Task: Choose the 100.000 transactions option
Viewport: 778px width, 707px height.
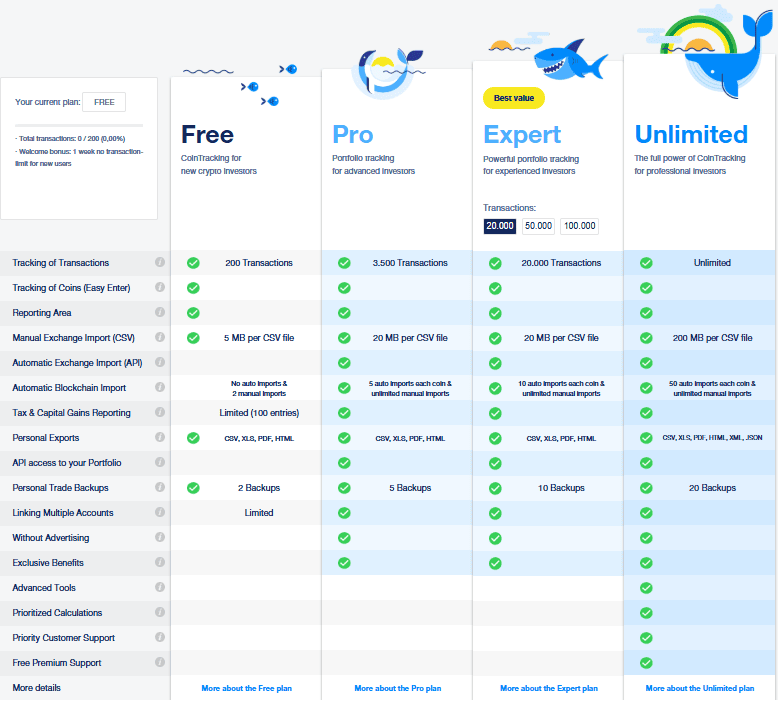Action: [x=579, y=226]
